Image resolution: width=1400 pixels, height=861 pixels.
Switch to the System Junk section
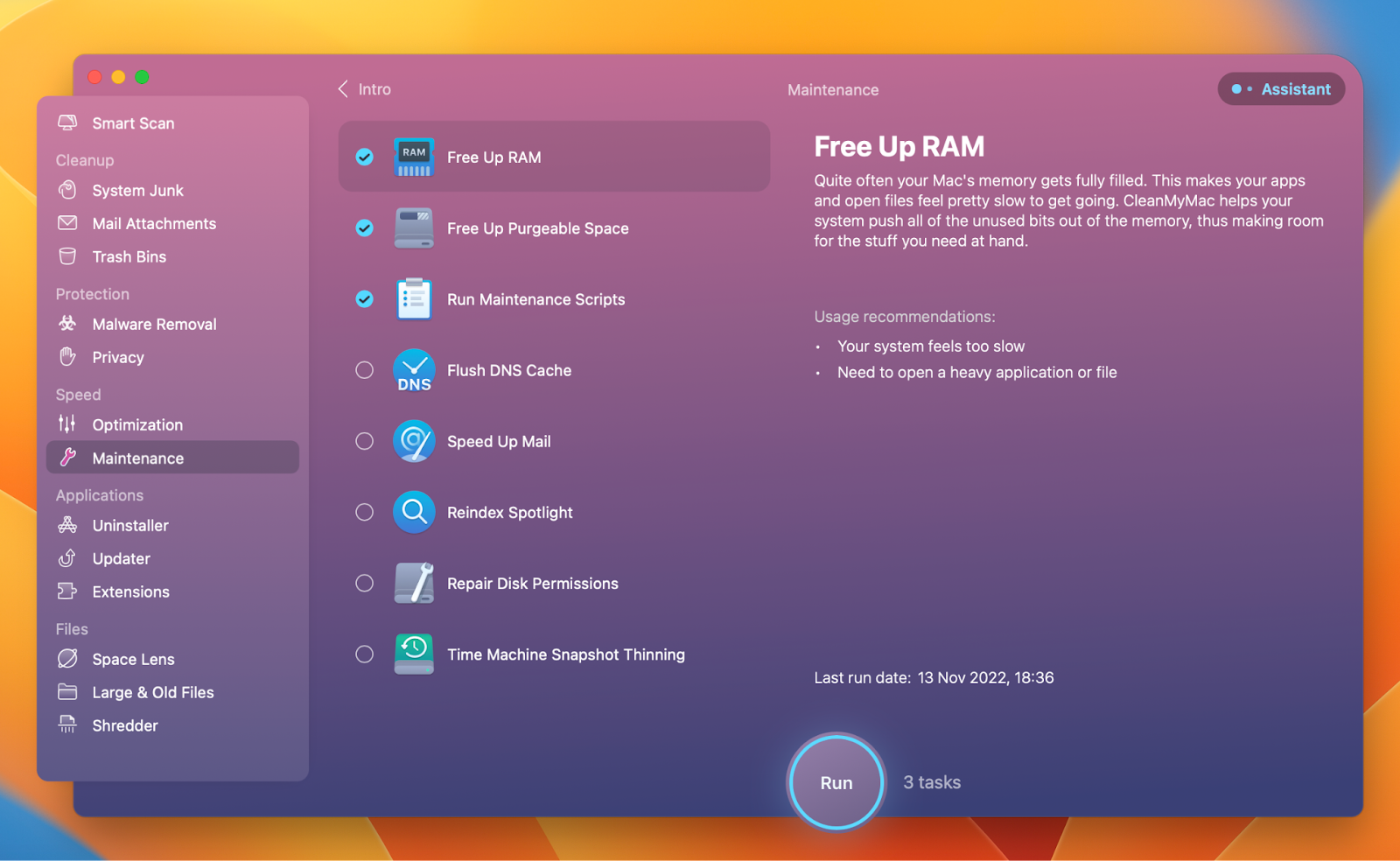pyautogui.click(x=137, y=191)
